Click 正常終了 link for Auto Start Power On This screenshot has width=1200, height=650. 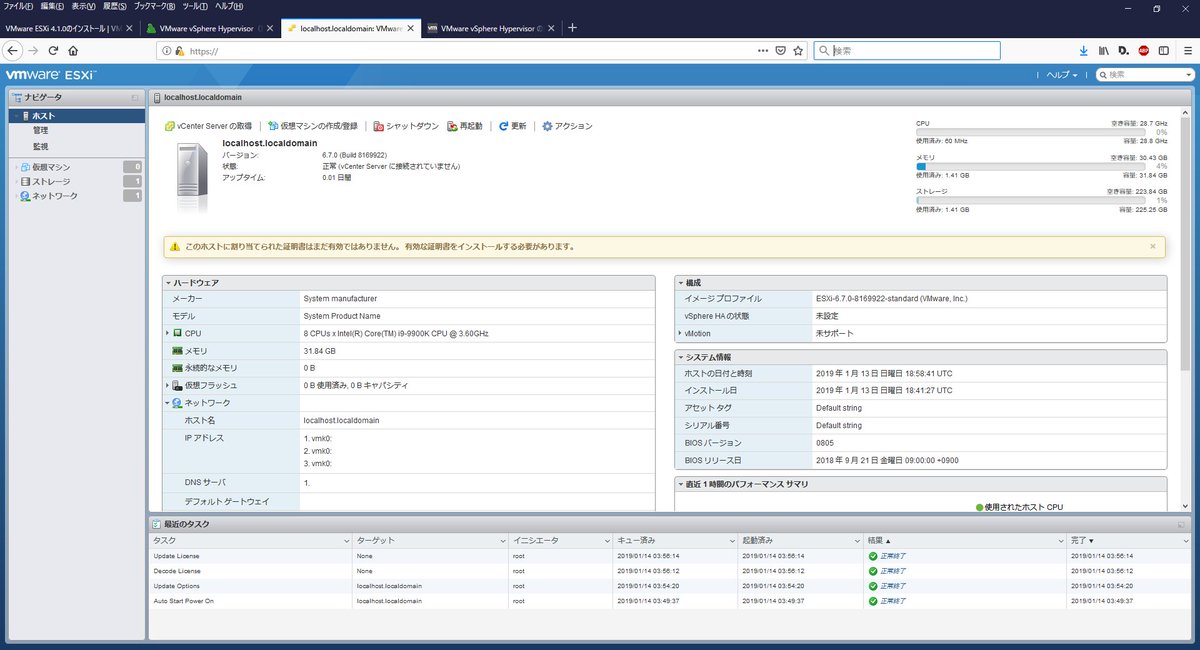pos(893,601)
